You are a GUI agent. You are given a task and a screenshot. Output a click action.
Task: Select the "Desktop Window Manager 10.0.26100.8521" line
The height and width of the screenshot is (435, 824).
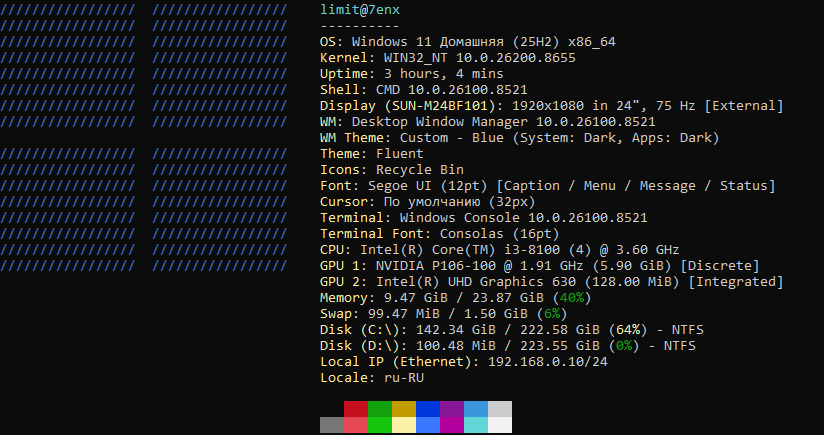[x=488, y=122]
